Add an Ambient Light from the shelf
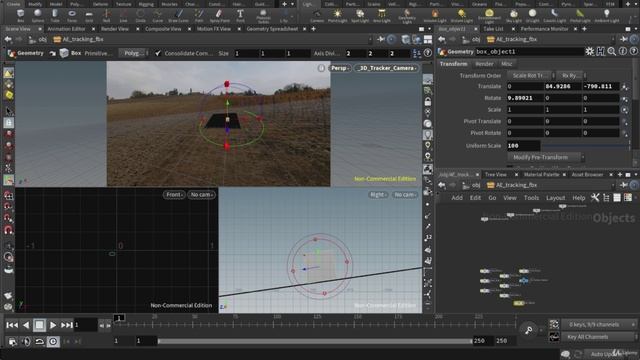640x360 pixels. pyautogui.click(x=607, y=16)
